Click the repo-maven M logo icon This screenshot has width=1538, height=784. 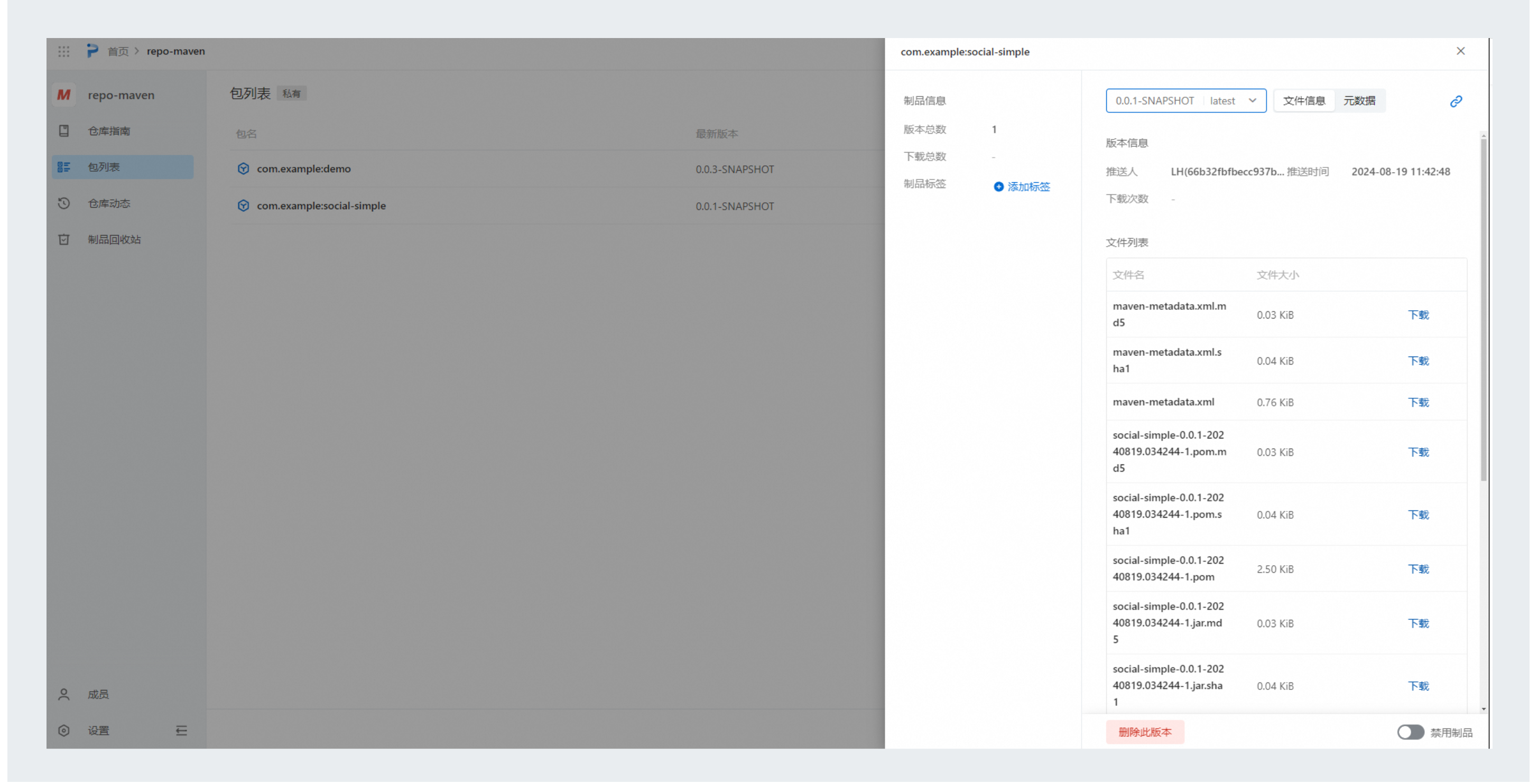click(x=64, y=95)
